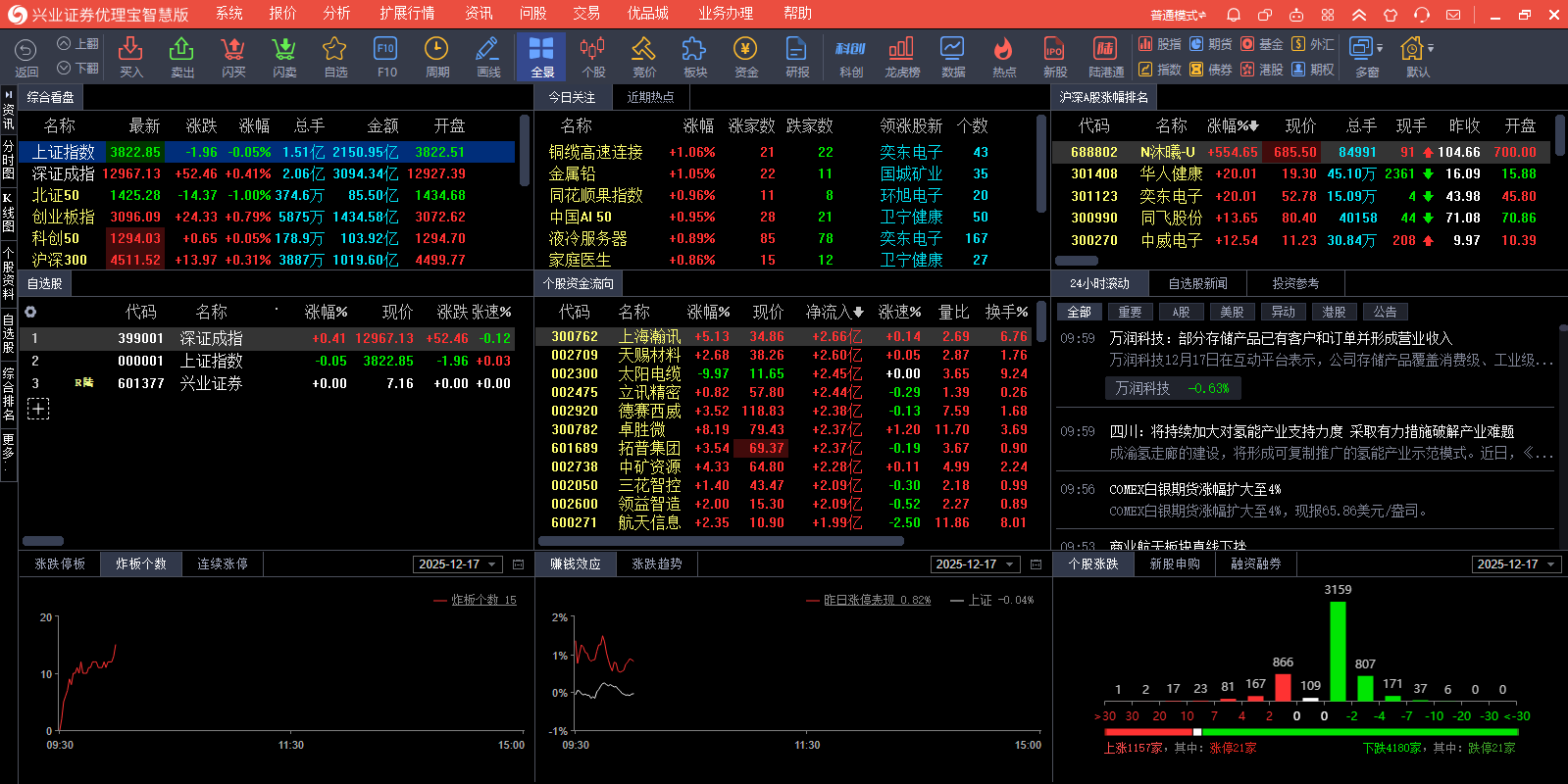The image size is (1568, 784).
Task: Toggle the 重要 news filter
Action: pyautogui.click(x=1130, y=312)
